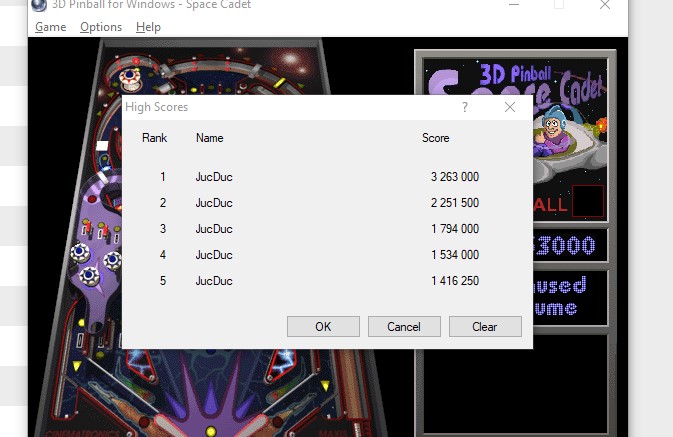The width and height of the screenshot is (673, 437).
Task: Open the Help menu
Action: click(148, 27)
